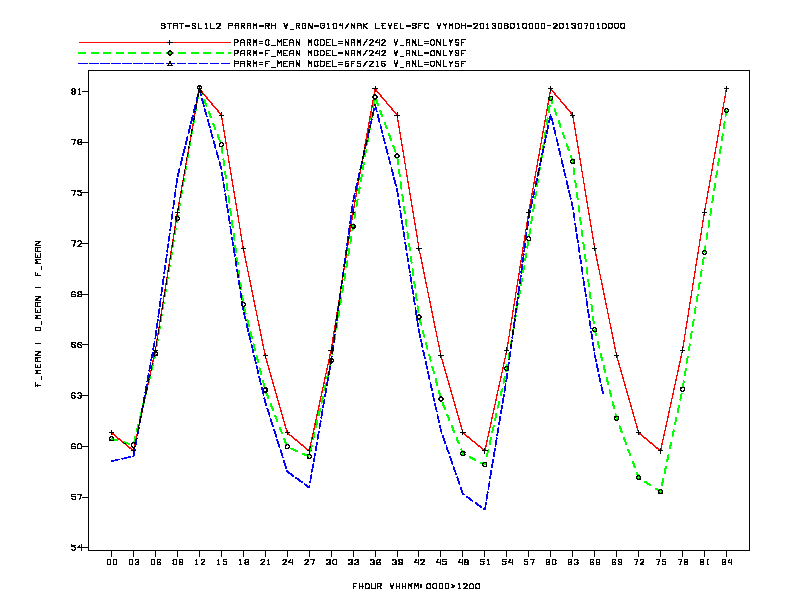The image size is (792, 612).
Task: Click the x-axis tick label 42
Action: coord(419,562)
